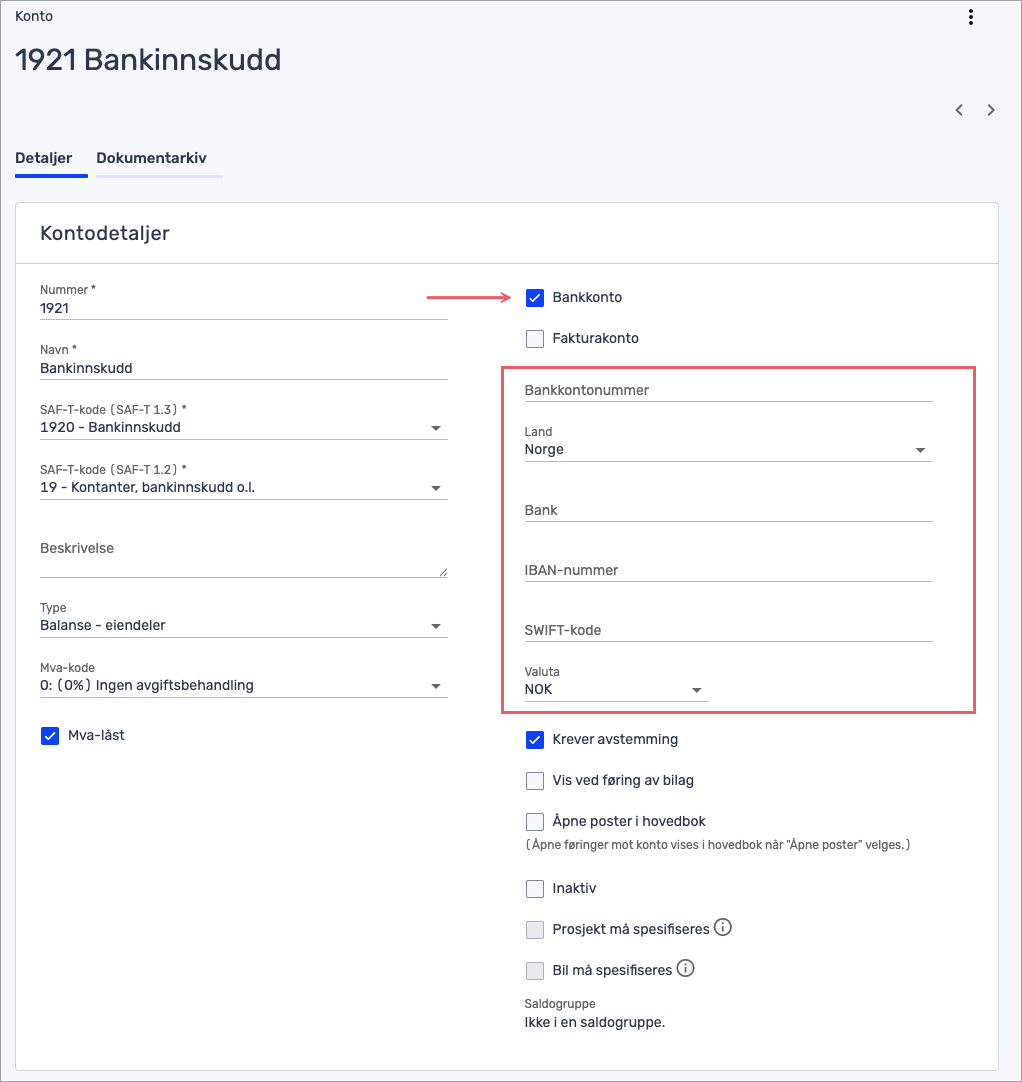
Task: Mark the account as Inaktiv
Action: 535,889
